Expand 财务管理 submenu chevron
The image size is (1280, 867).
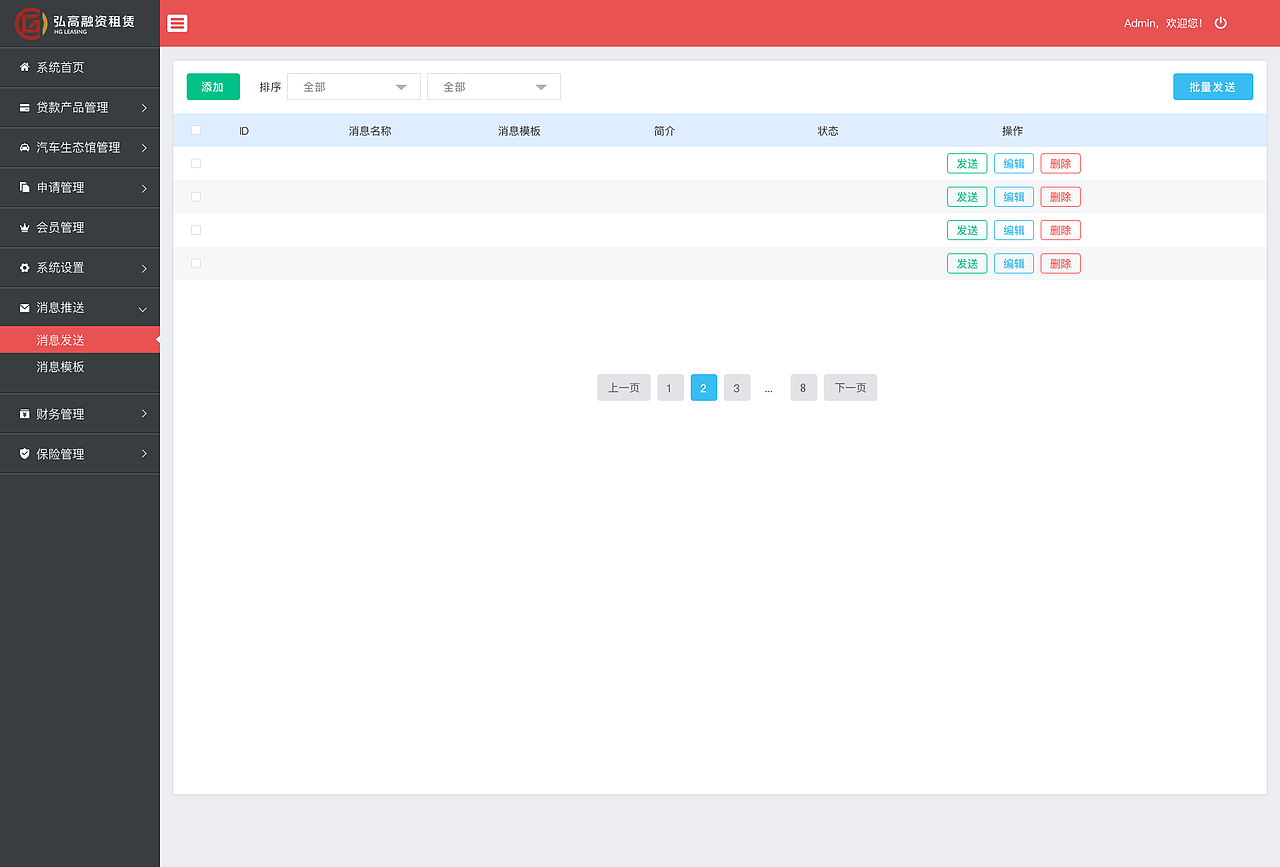click(x=144, y=414)
